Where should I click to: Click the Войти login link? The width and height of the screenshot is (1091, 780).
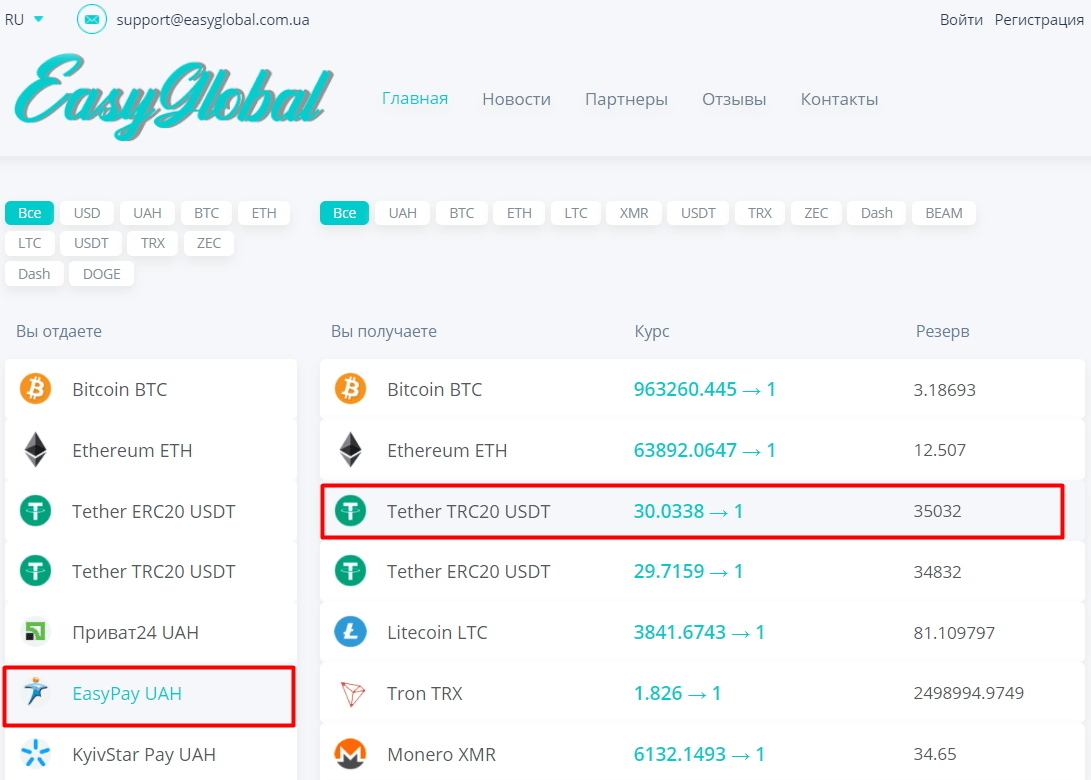coord(961,20)
